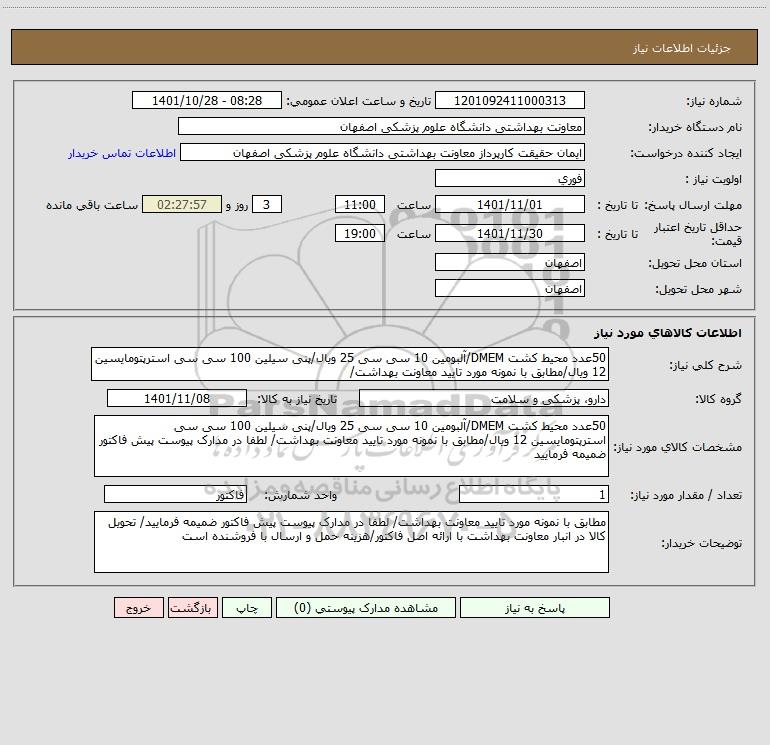Viewport: 770px width, 745px height.
Task: Click the بازگشت back button
Action: pos(192,607)
